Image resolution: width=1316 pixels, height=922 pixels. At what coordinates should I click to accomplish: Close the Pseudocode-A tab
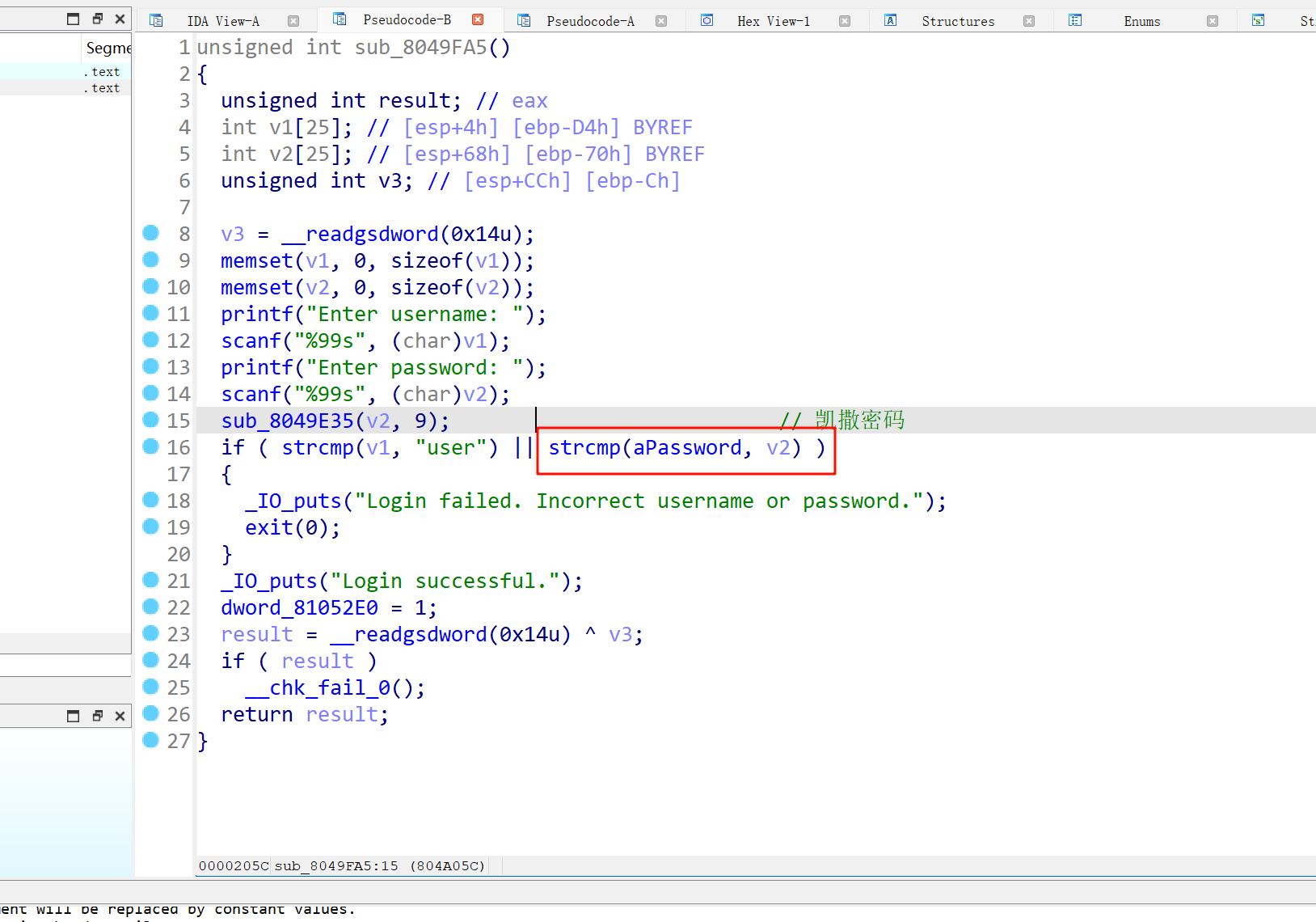point(661,21)
